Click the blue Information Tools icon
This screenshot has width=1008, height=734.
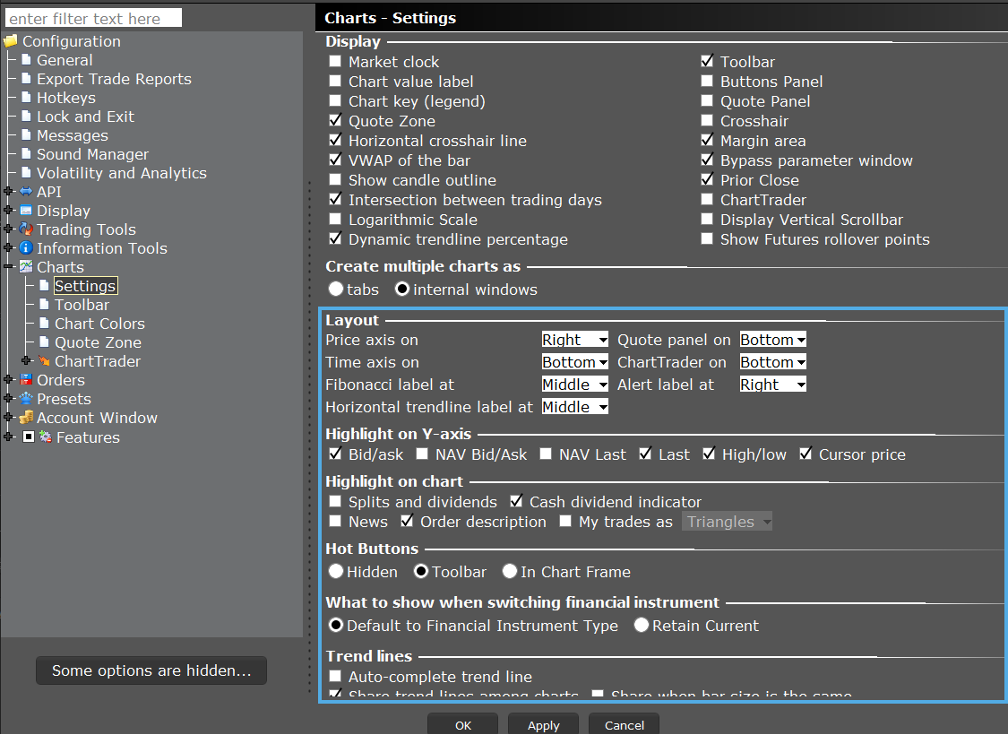pyautogui.click(x=26, y=248)
